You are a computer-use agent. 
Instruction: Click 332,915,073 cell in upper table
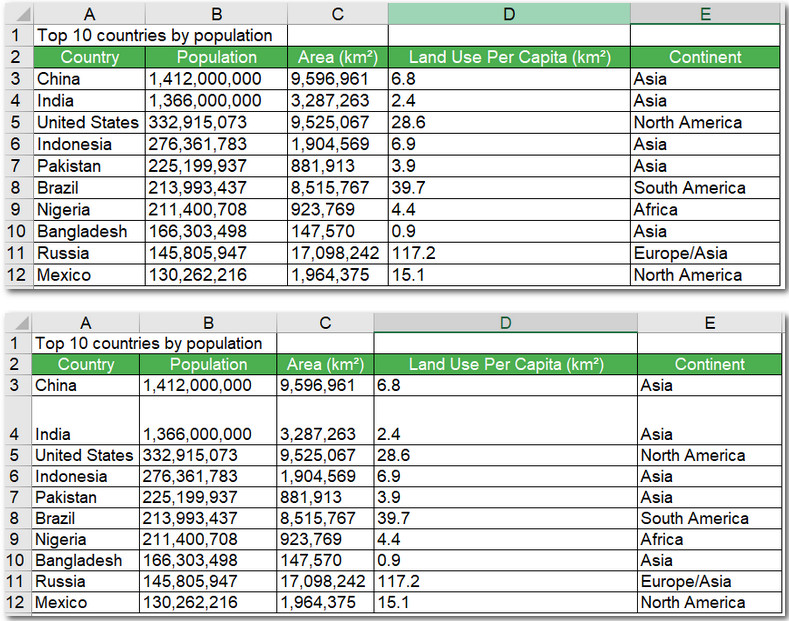pos(216,122)
